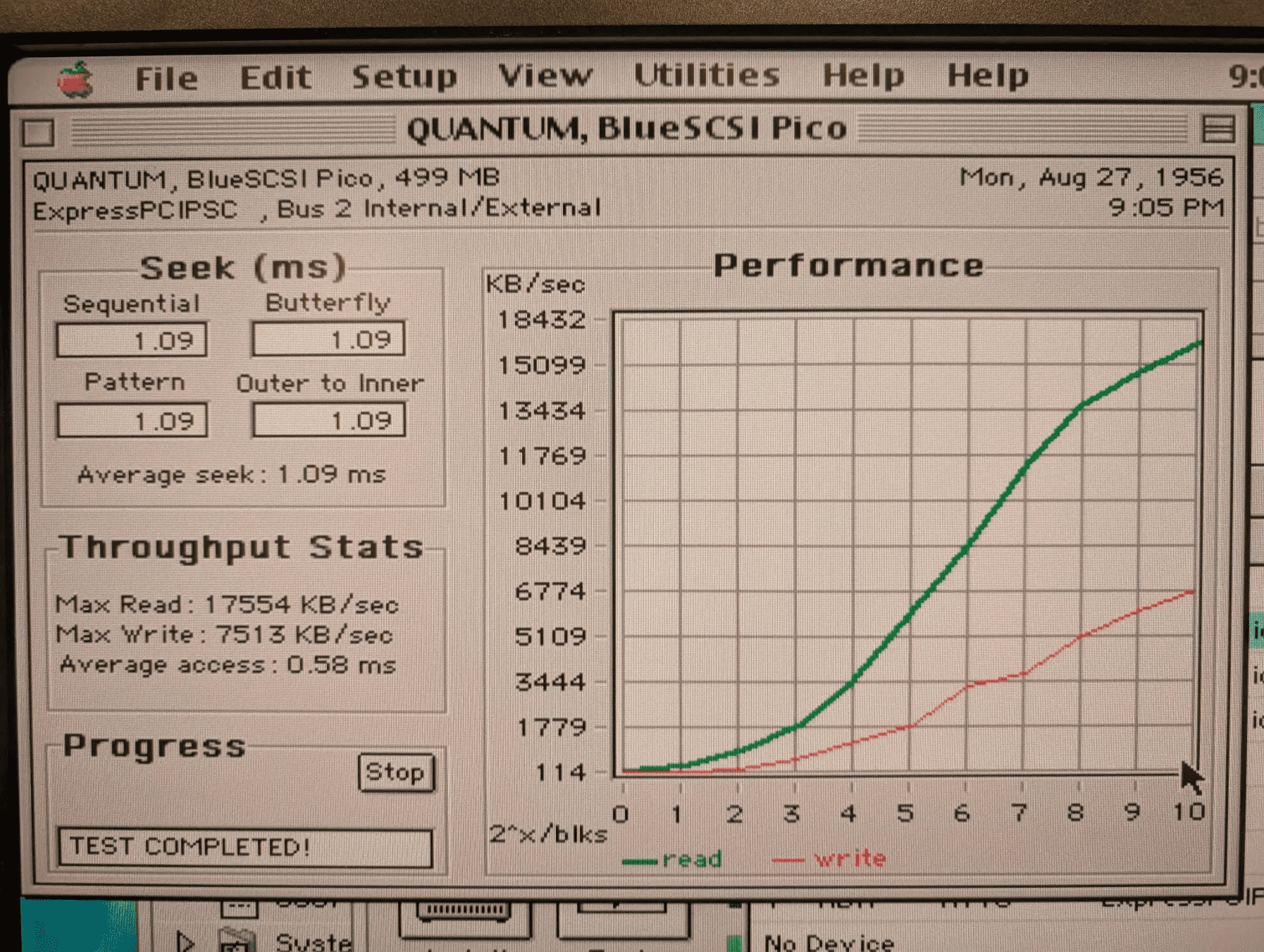Click the Max Read: 17554 KB/sec text
The image size is (1264, 952).
click(227, 605)
